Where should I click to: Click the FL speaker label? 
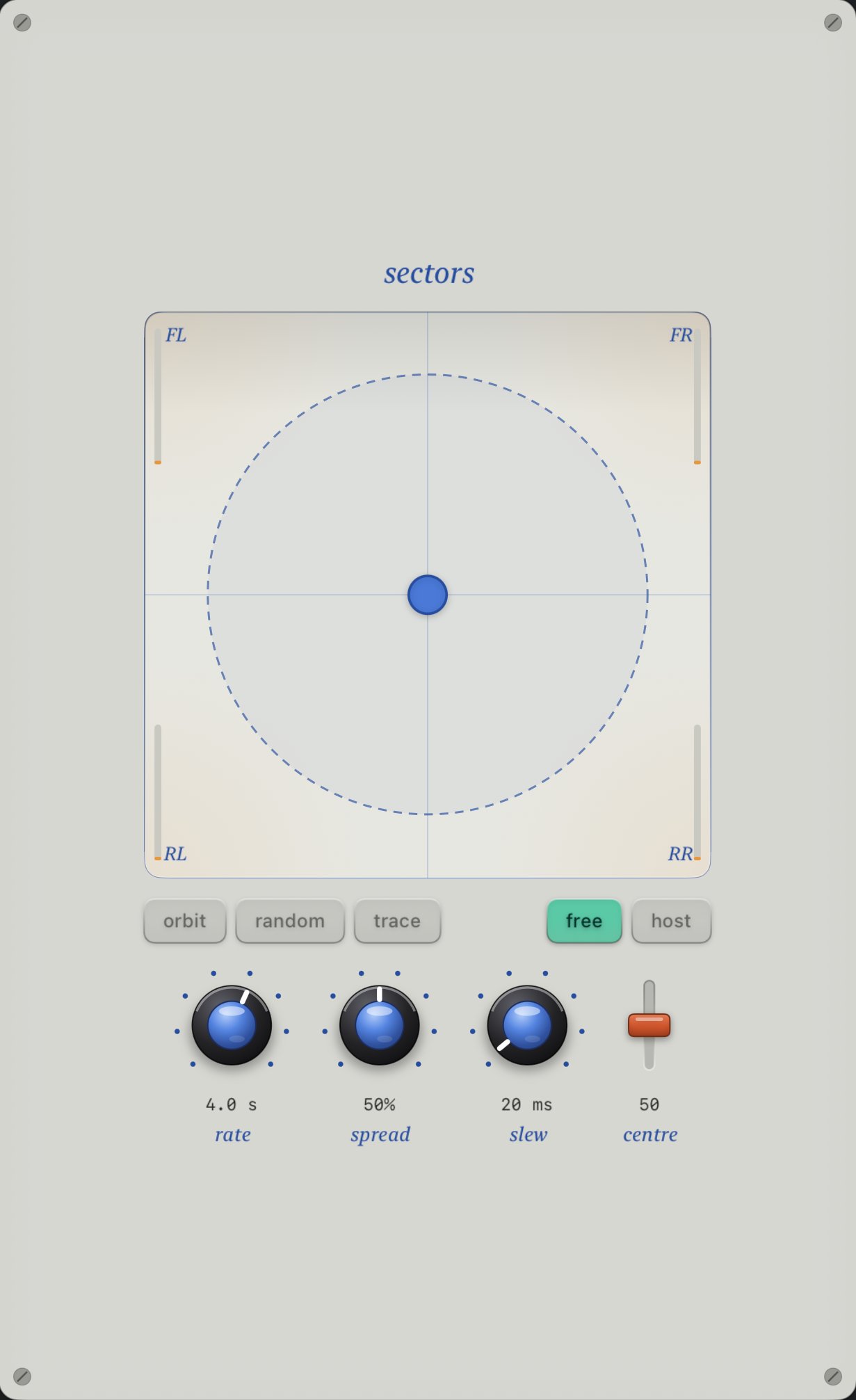click(176, 335)
